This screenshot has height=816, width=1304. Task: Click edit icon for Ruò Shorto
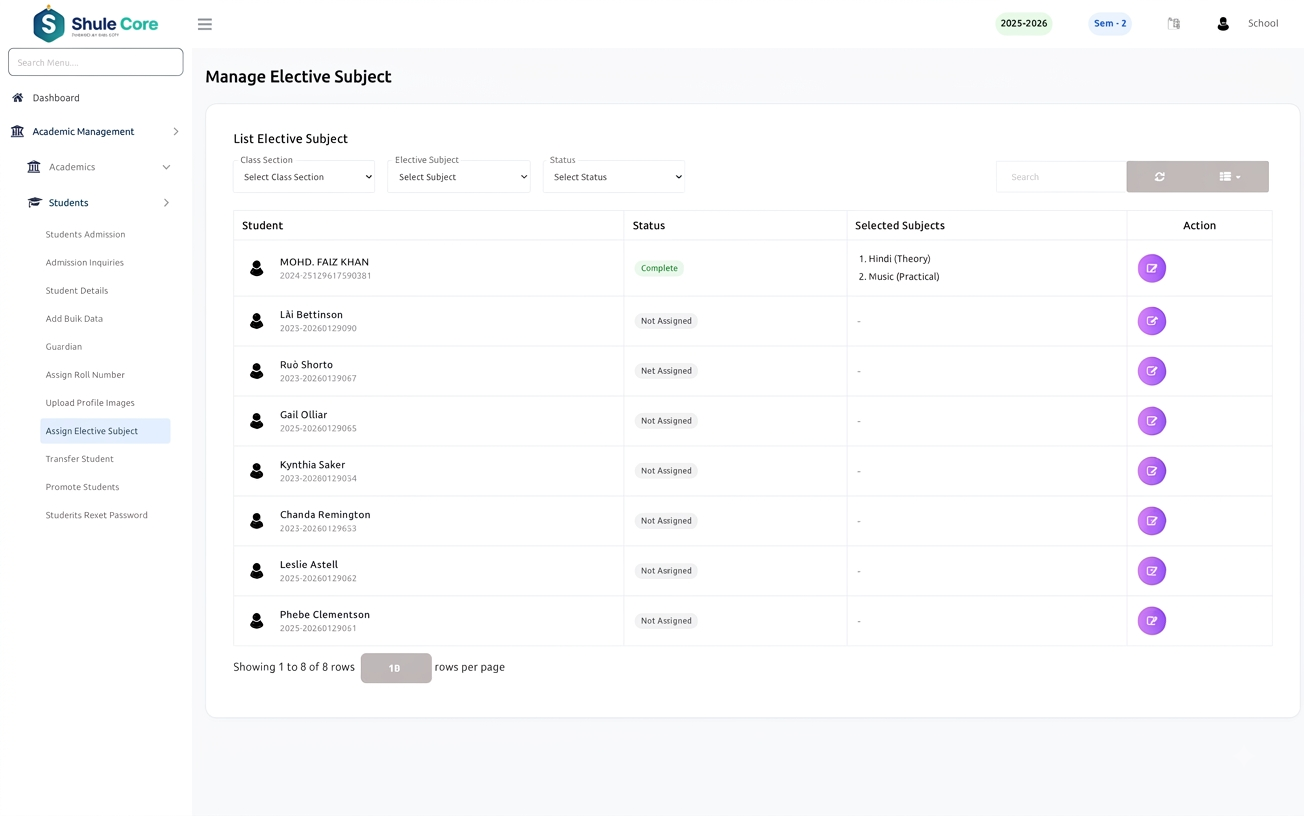1152,371
